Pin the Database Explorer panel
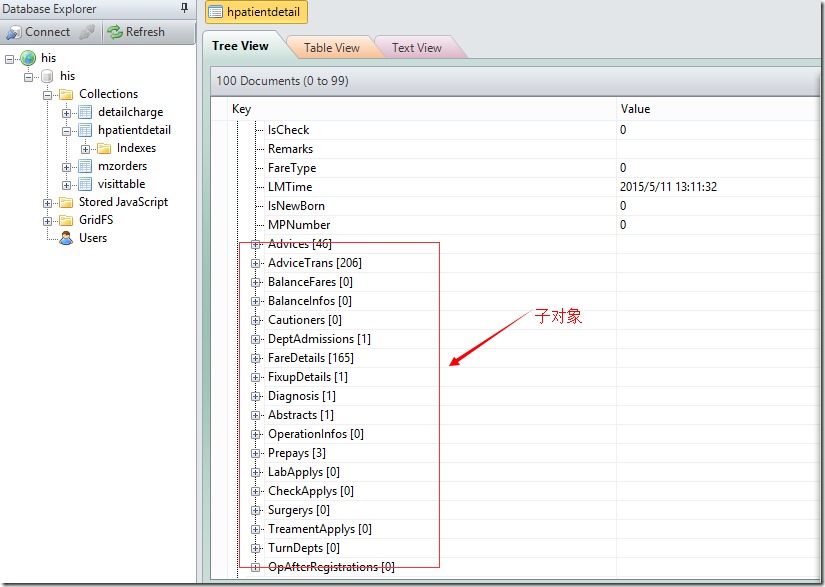Screen dimensions: 825x587 (183, 8)
